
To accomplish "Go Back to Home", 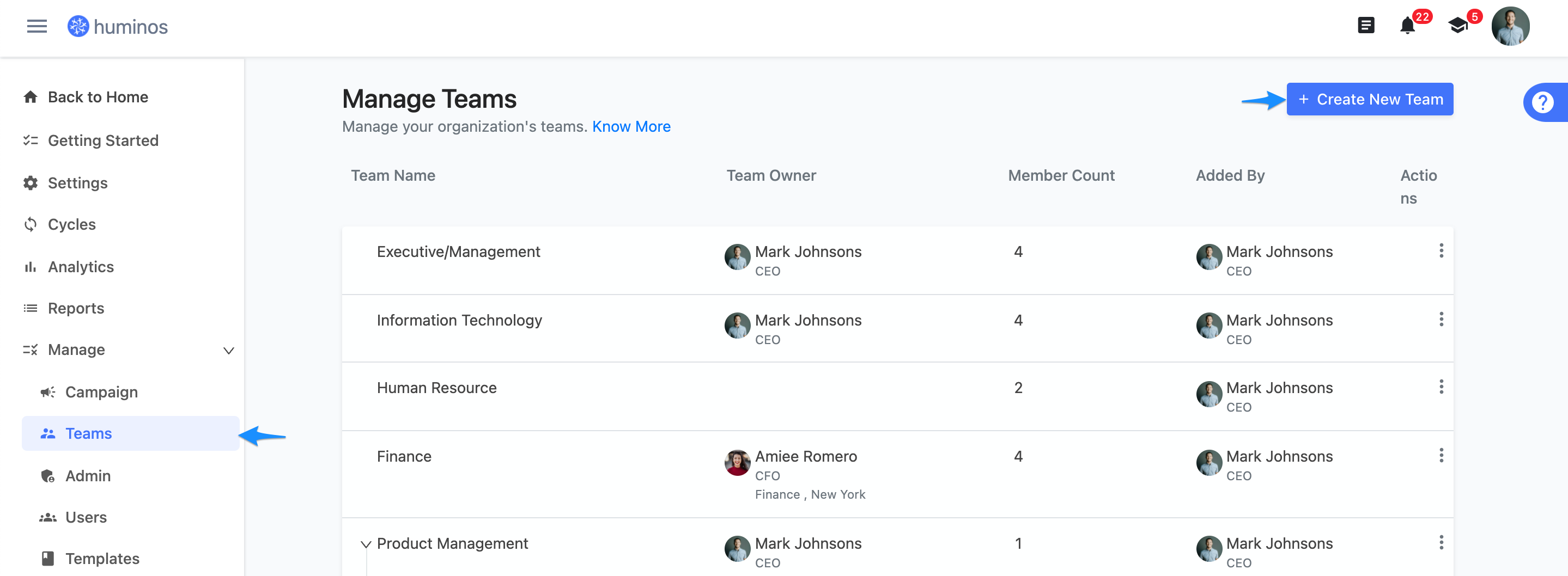I will tap(98, 97).
